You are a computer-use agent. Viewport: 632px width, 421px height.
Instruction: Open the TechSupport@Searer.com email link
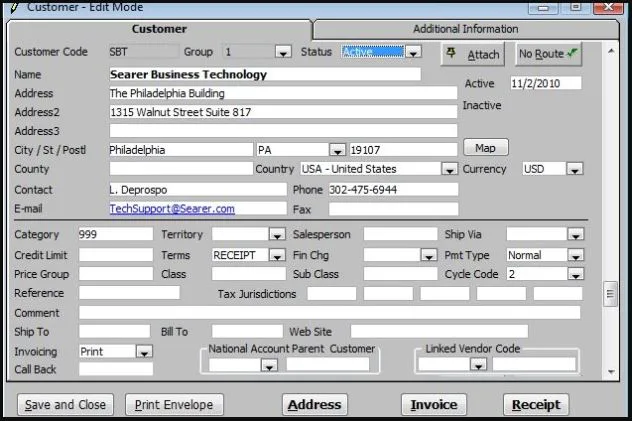click(x=172, y=209)
